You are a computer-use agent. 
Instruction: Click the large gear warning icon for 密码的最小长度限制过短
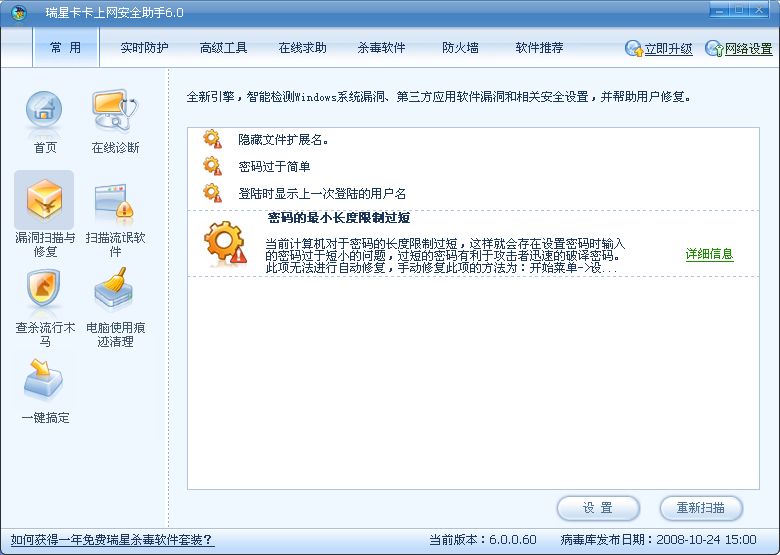[225, 243]
